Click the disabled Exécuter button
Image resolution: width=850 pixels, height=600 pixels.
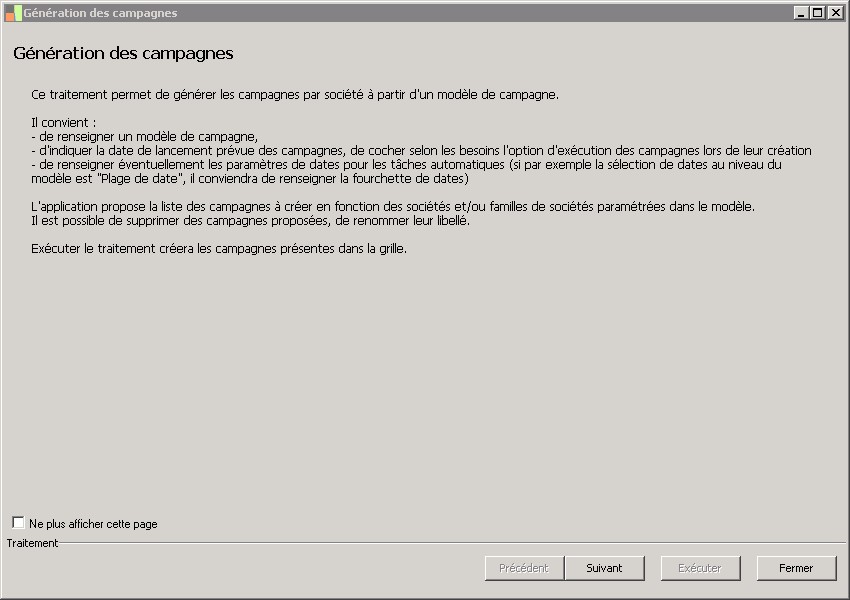[x=700, y=568]
